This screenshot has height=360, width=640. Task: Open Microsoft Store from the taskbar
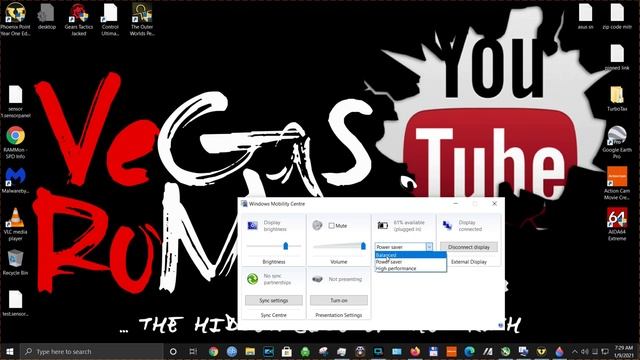click(x=287, y=351)
